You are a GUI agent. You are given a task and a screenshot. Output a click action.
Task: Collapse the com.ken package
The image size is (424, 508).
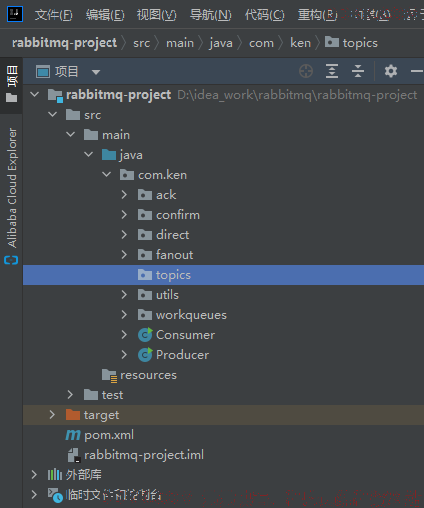coord(106,174)
